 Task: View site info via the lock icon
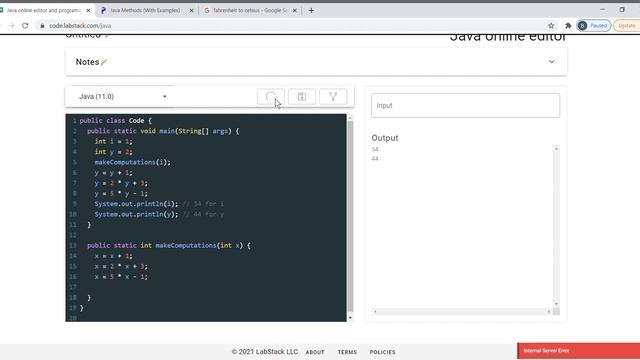point(42,25)
